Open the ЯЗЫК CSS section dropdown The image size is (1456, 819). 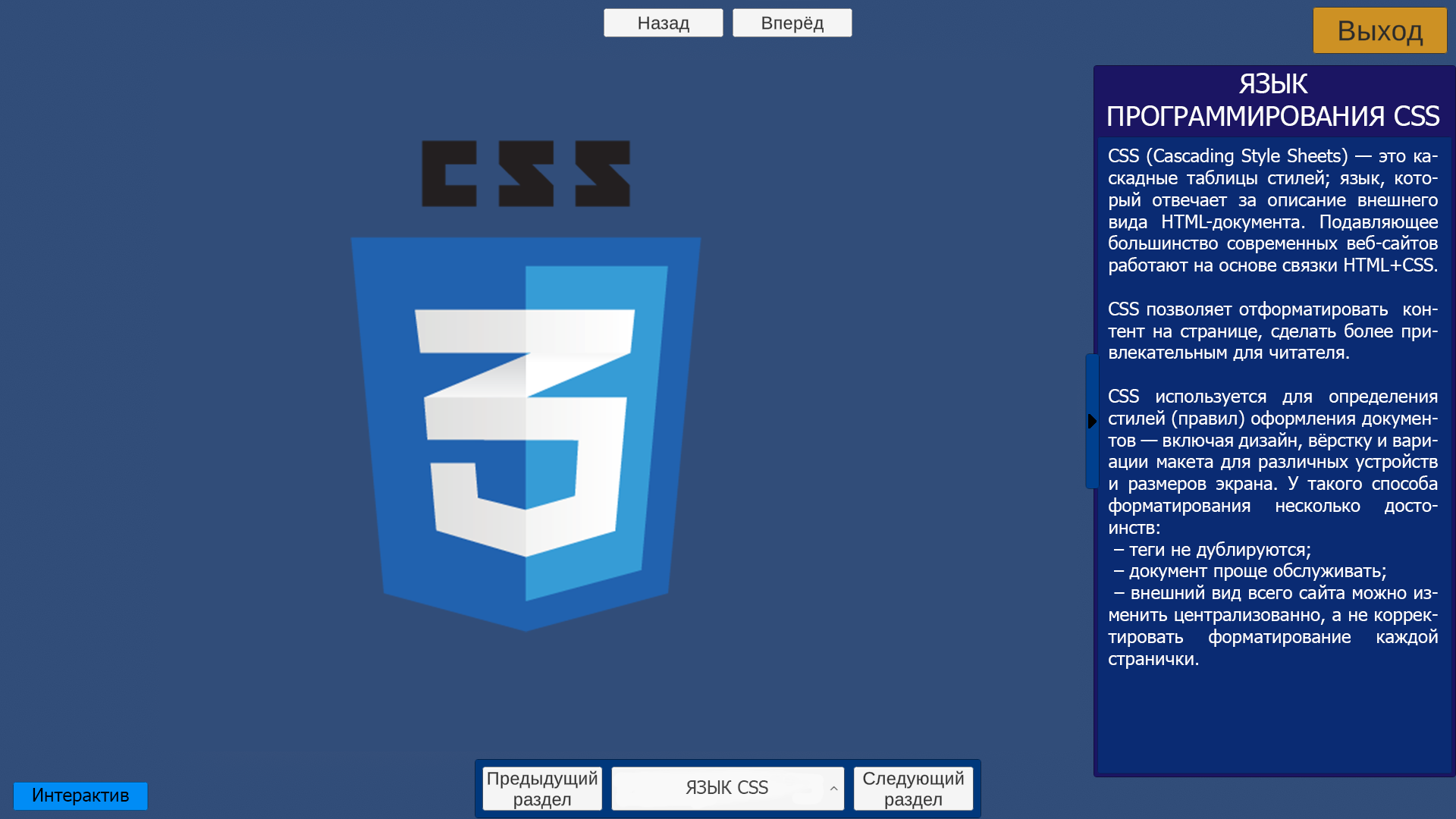click(727, 789)
